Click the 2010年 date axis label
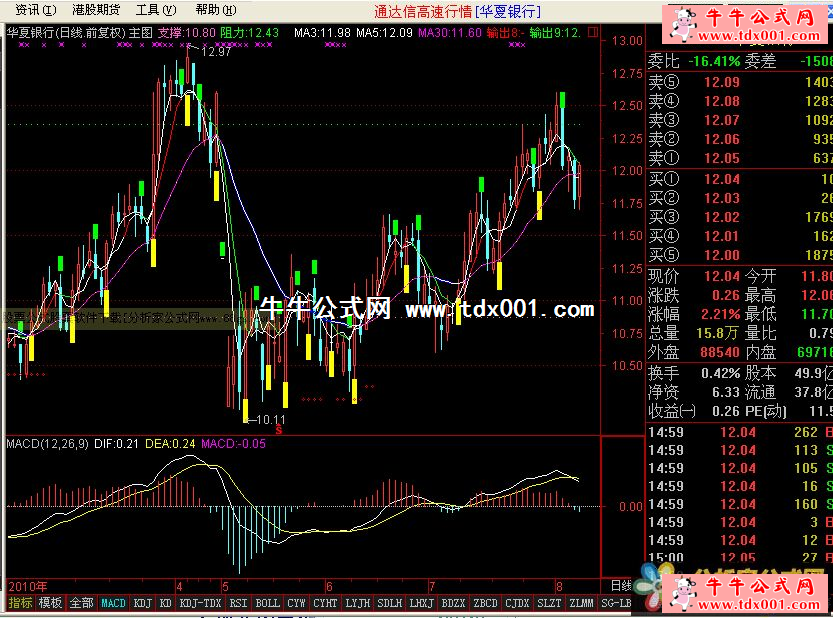The height and width of the screenshot is (618, 833). click(28, 587)
